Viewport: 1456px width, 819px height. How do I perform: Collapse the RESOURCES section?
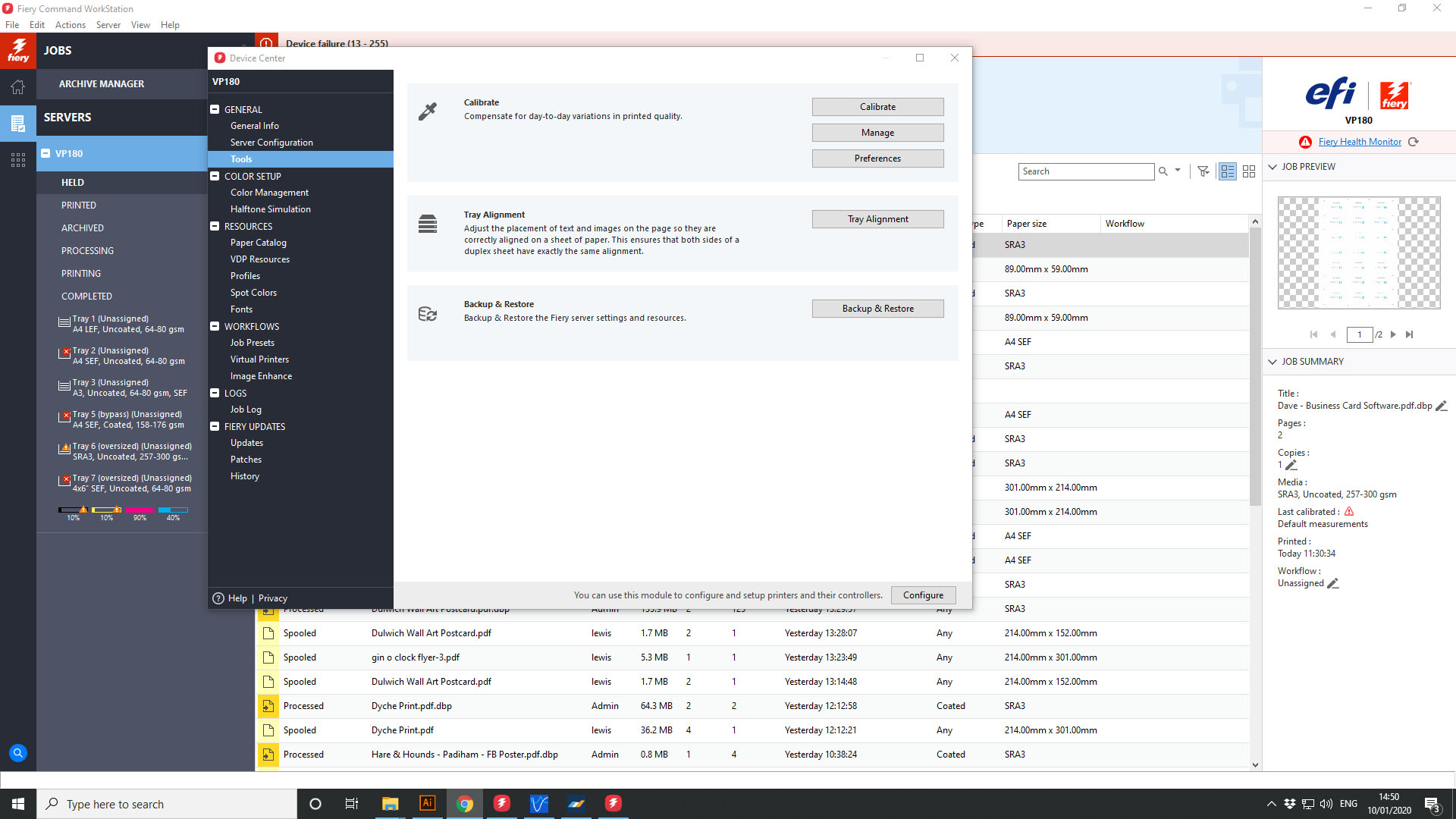click(x=215, y=226)
